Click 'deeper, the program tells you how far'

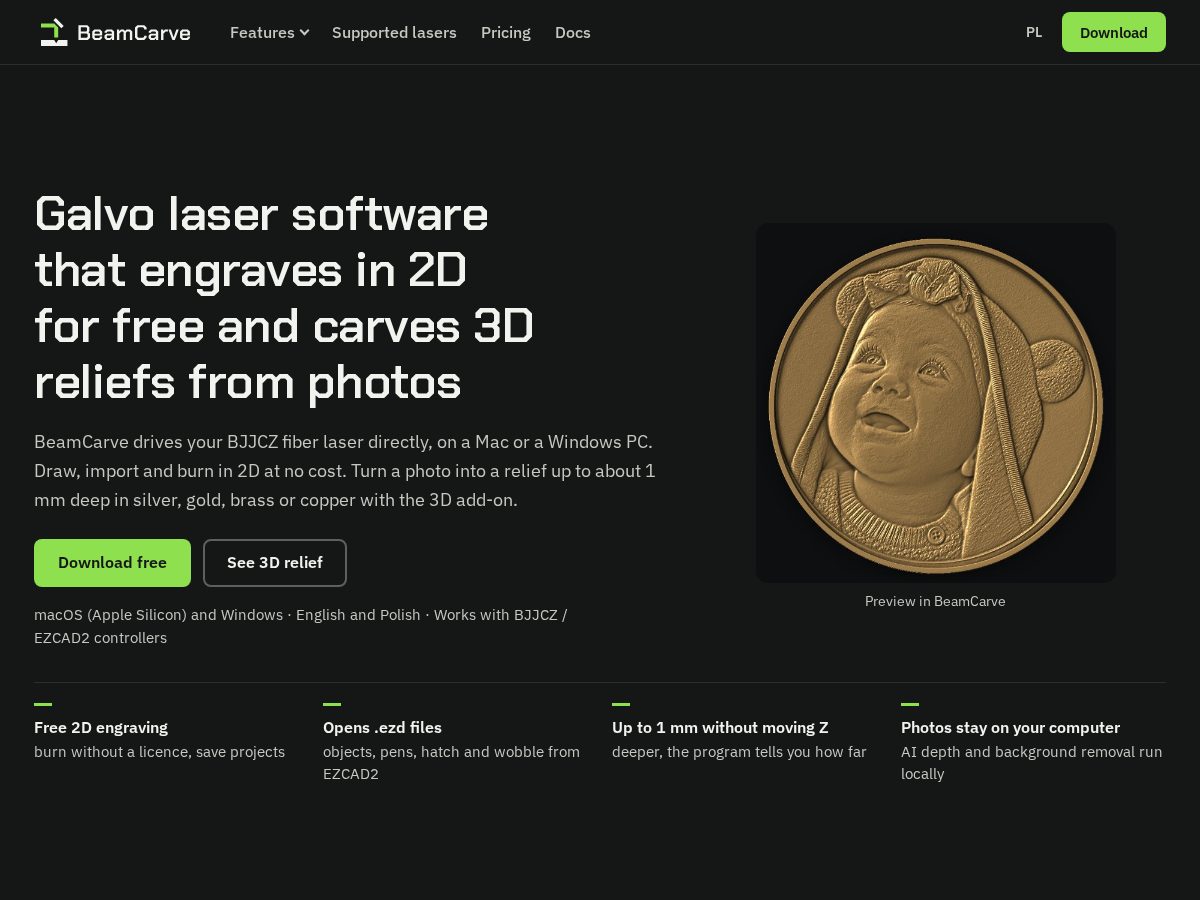739,752
